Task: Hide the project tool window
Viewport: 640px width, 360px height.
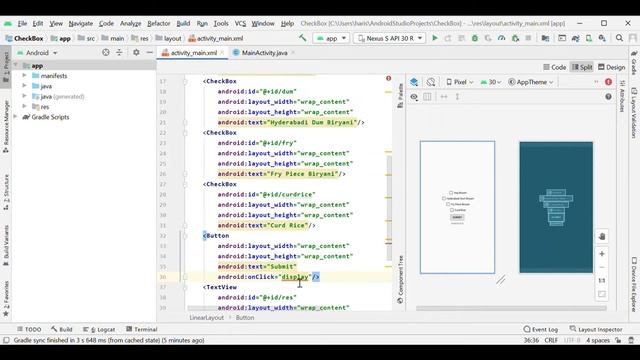Action: click(x=149, y=53)
